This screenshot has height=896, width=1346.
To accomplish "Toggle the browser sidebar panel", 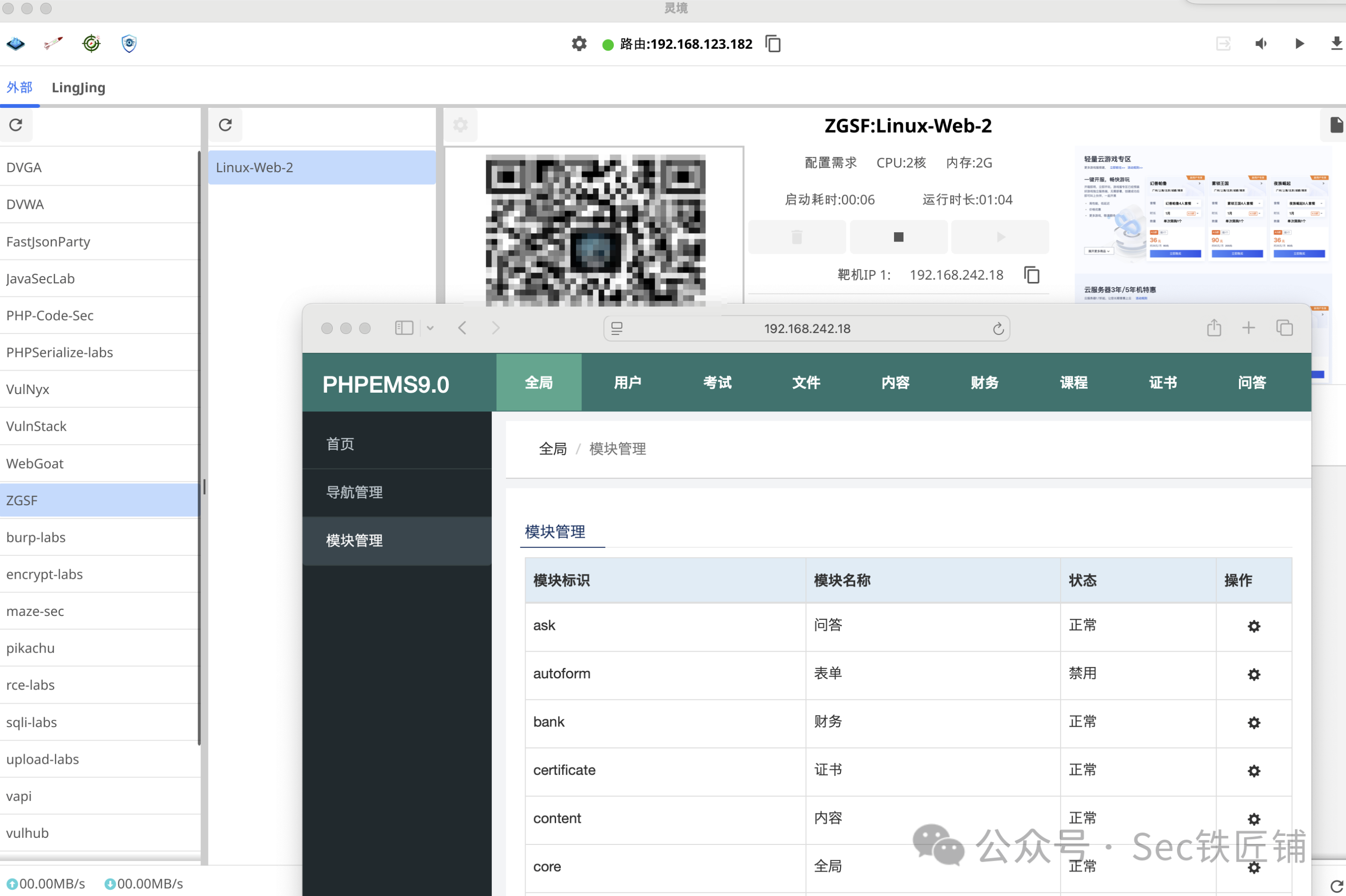I will point(404,328).
